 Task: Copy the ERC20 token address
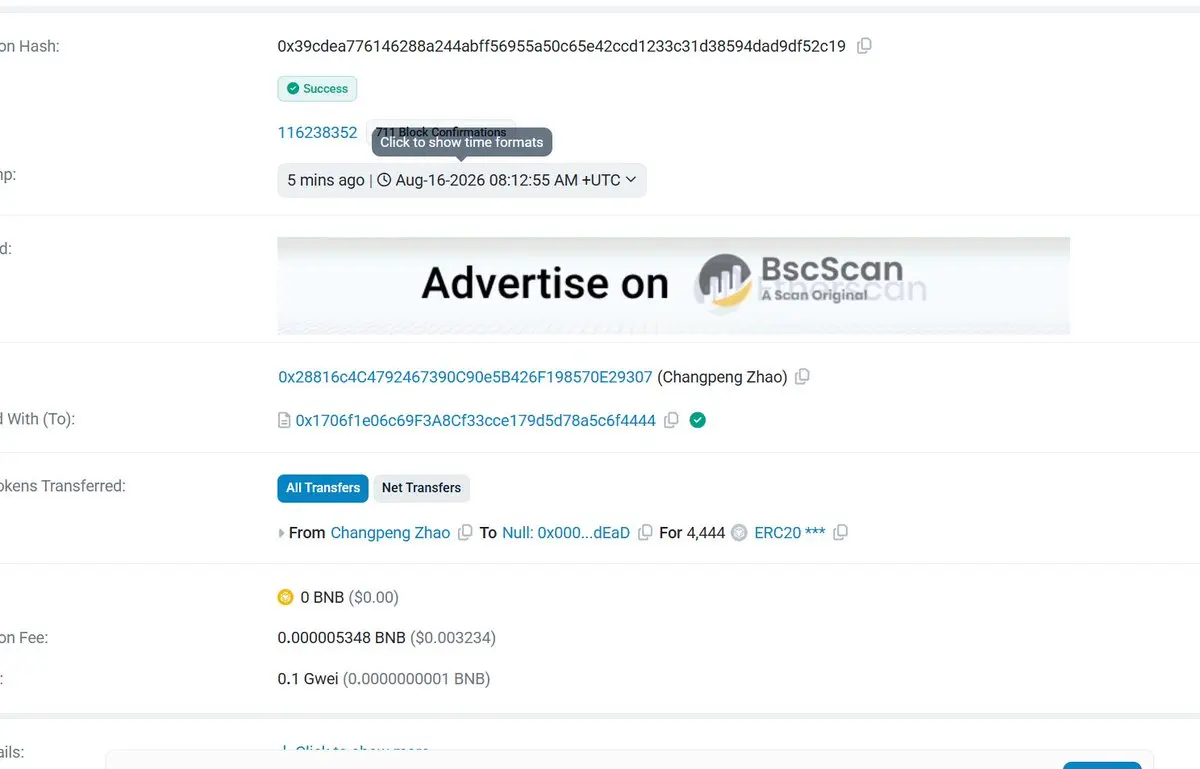point(841,533)
